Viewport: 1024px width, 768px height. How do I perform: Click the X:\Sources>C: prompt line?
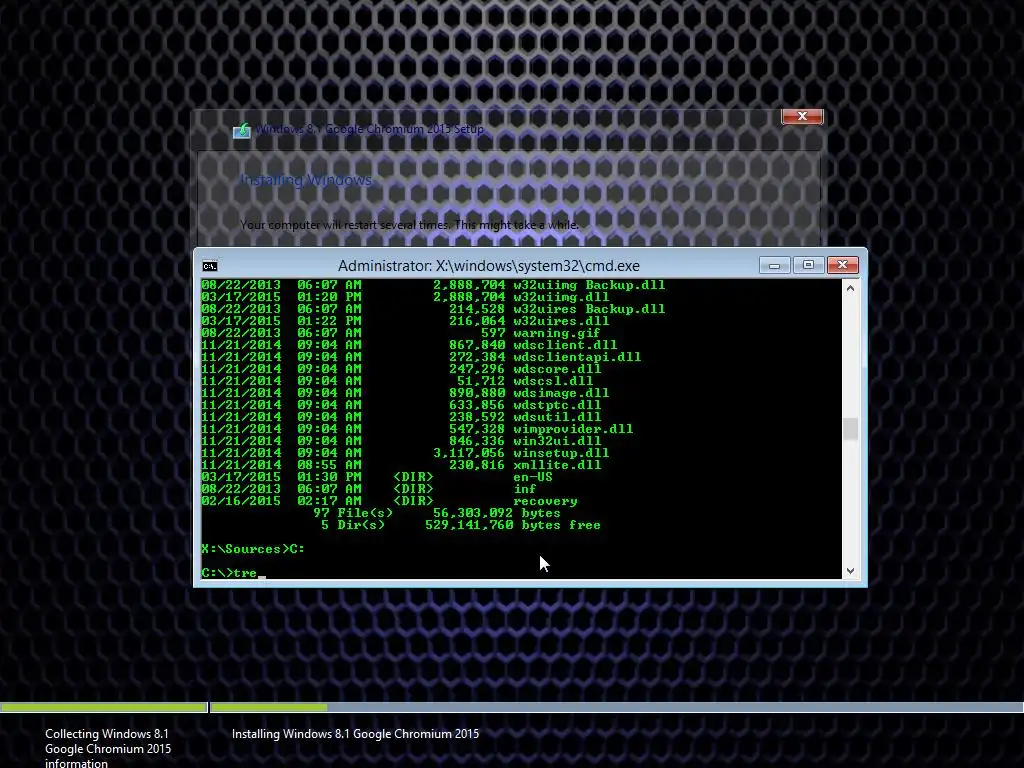pyautogui.click(x=253, y=549)
